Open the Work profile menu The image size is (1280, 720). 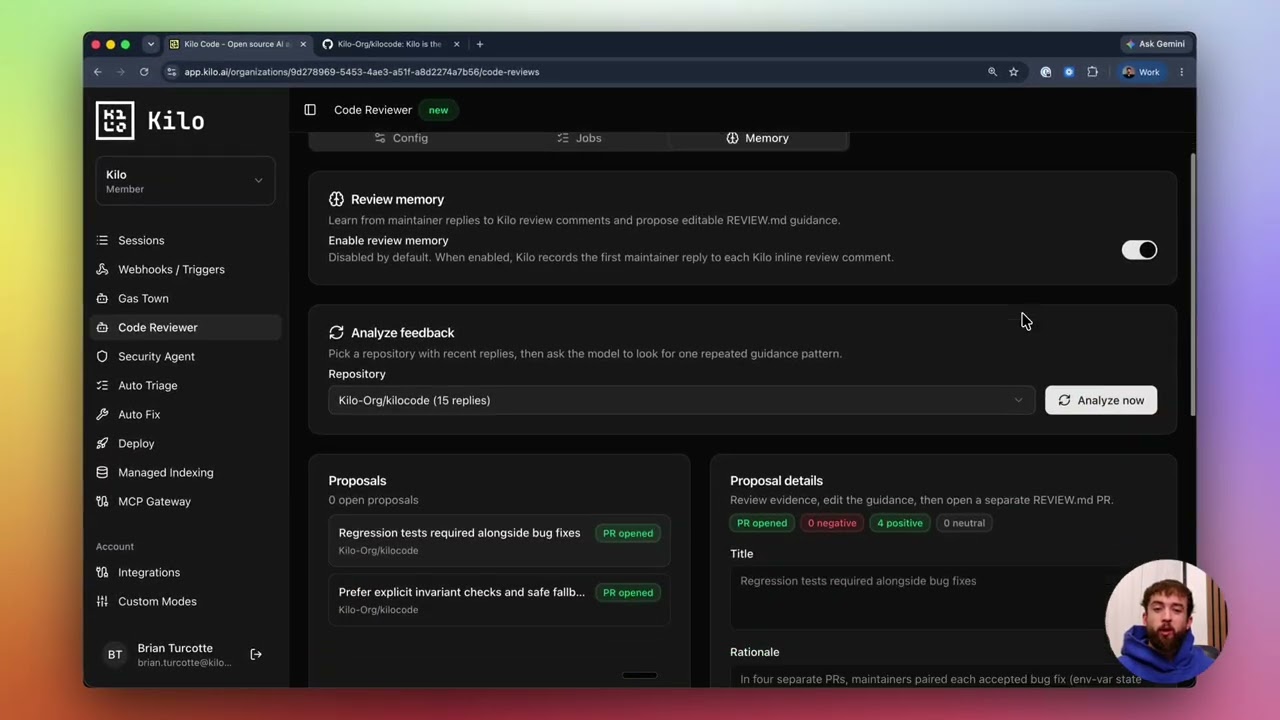pos(1140,72)
